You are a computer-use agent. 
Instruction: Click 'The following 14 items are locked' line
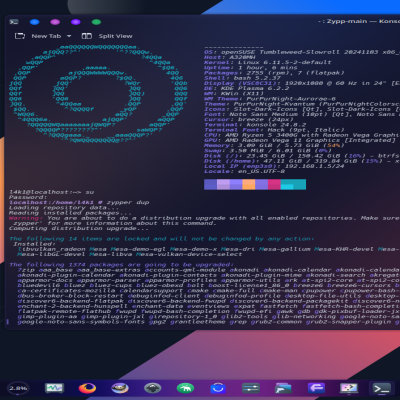click(162, 239)
